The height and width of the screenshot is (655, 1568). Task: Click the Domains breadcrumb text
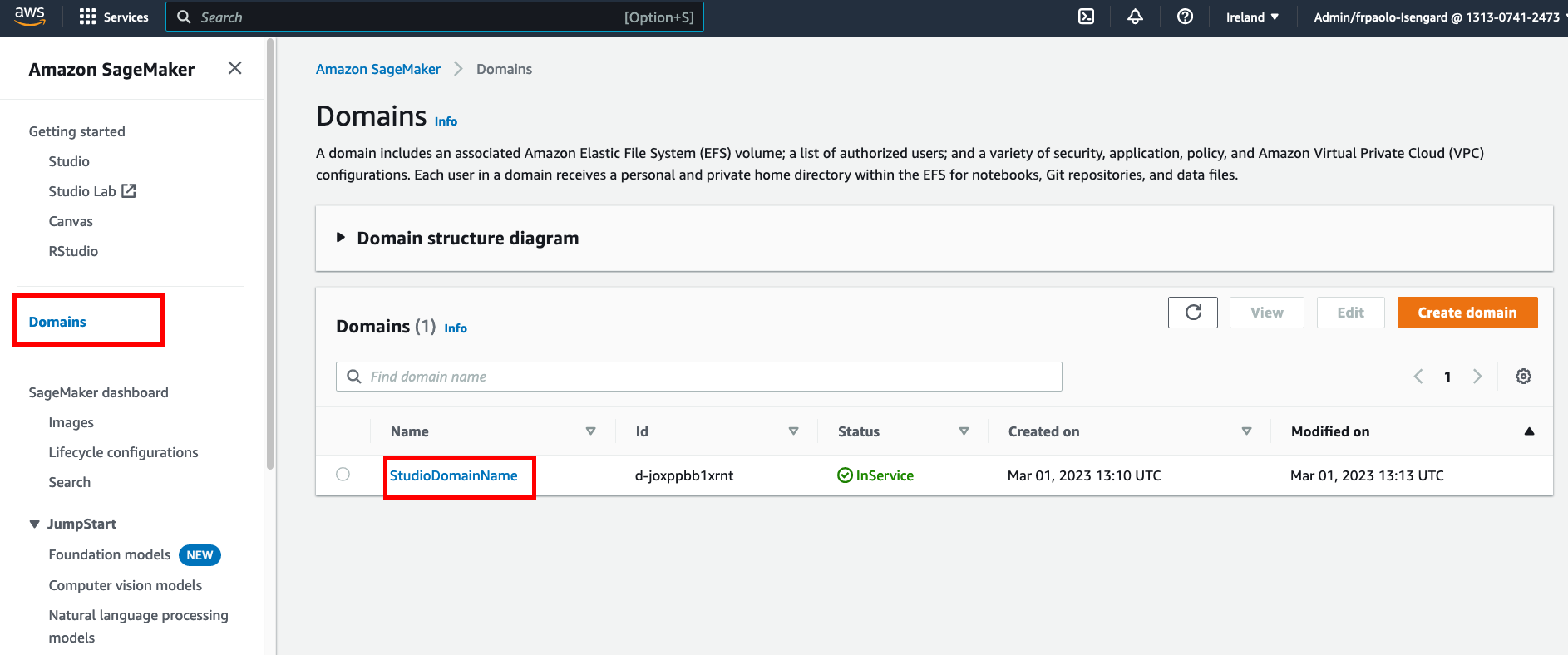click(504, 69)
